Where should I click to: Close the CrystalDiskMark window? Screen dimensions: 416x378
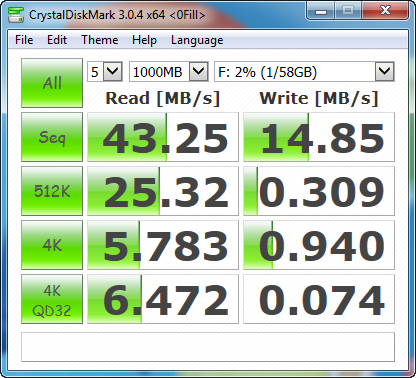385,11
